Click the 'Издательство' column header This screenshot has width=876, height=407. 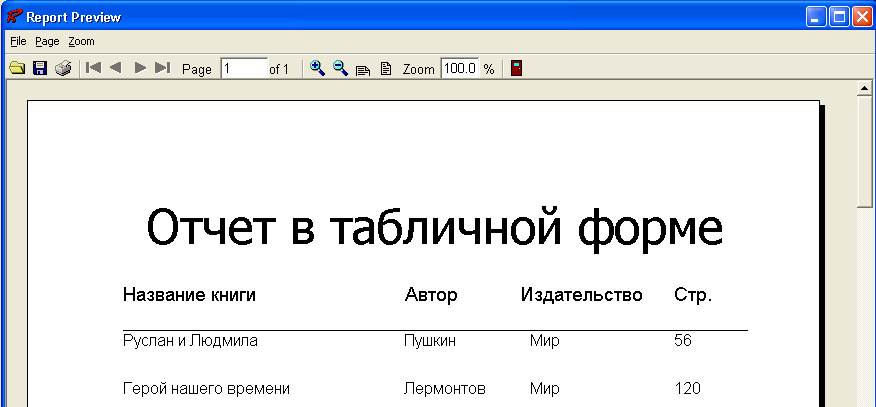click(x=582, y=295)
